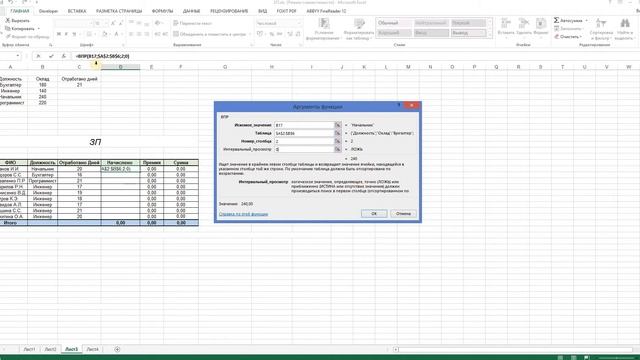The image size is (640, 360).
Task: Open Format as Table (Форматировать как таблицу)
Action: (359, 29)
